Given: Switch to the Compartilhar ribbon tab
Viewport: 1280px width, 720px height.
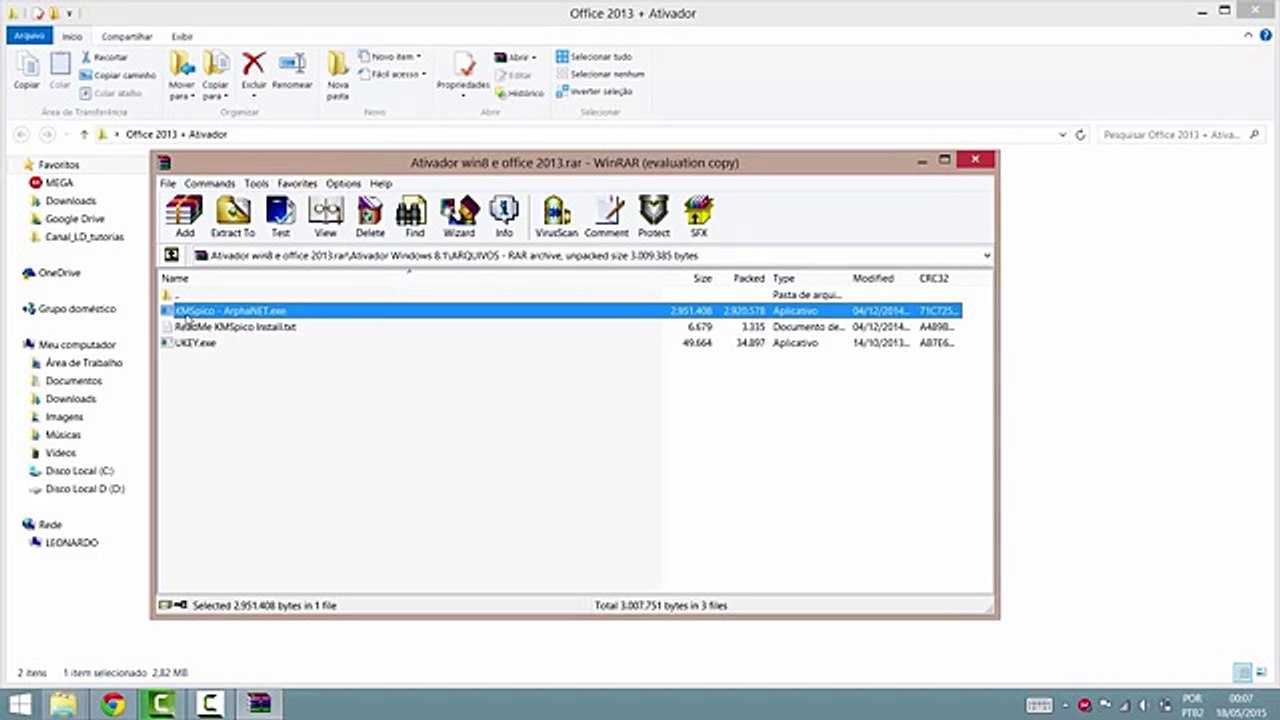Looking at the screenshot, I should [127, 36].
